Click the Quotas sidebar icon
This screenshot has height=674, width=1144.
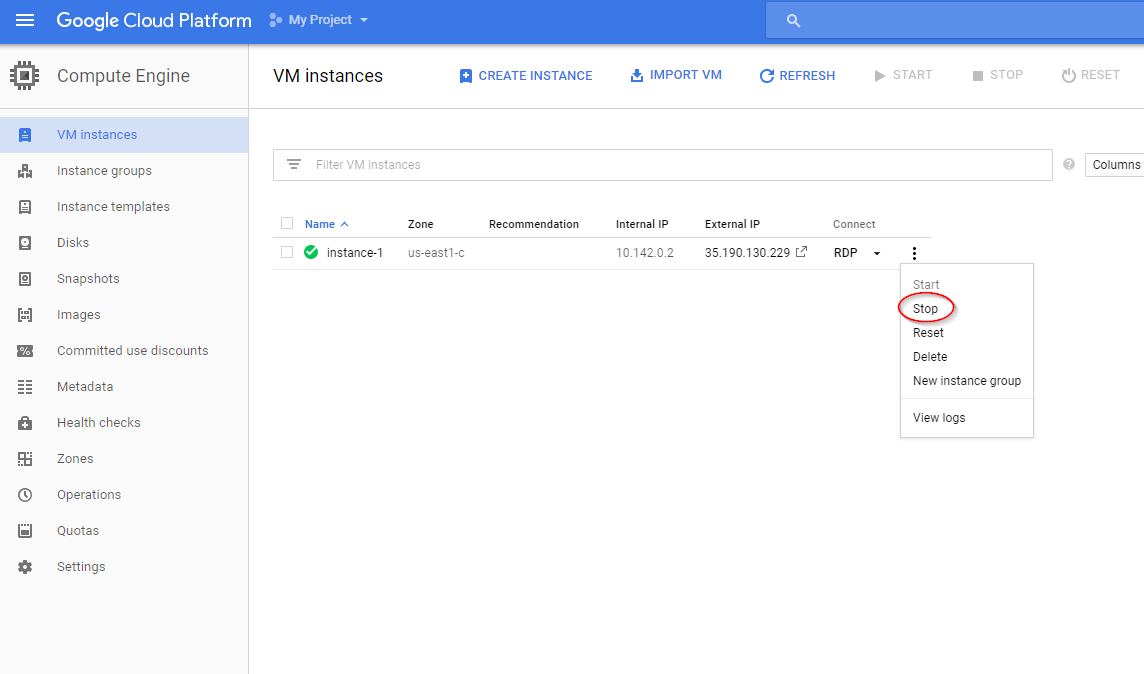coord(25,530)
